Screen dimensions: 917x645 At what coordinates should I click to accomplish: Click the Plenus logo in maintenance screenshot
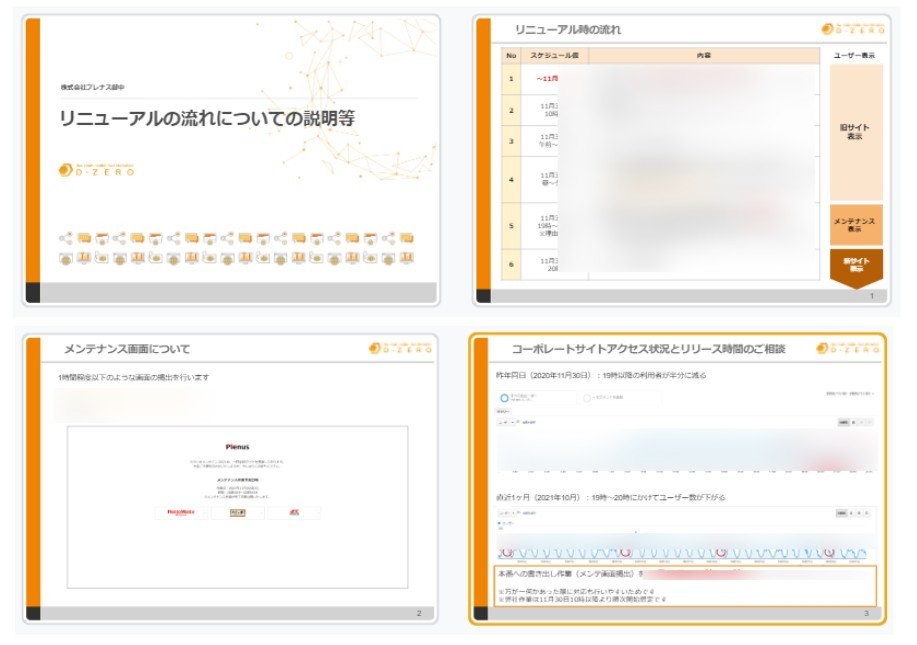click(x=237, y=446)
